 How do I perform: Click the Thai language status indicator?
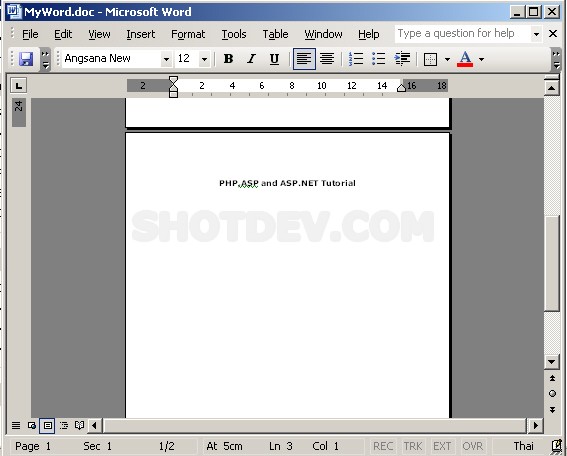click(x=523, y=446)
